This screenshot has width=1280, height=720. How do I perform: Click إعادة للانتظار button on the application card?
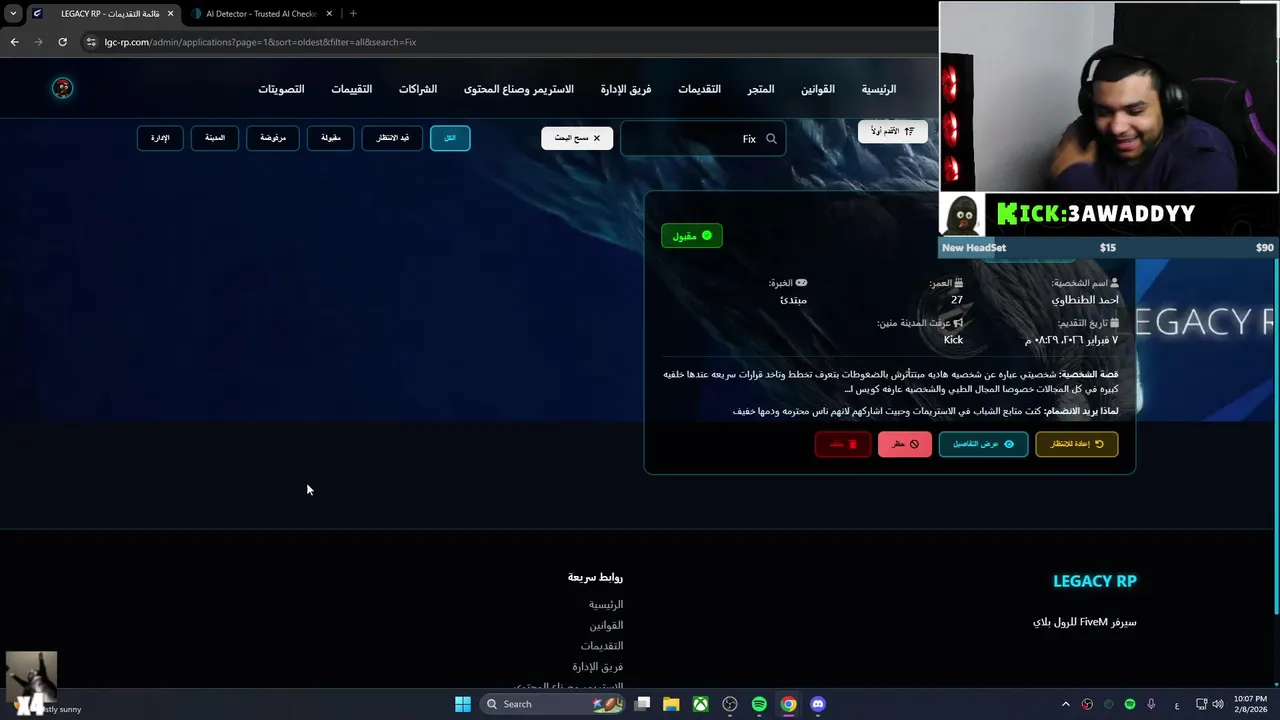[x=1077, y=444]
